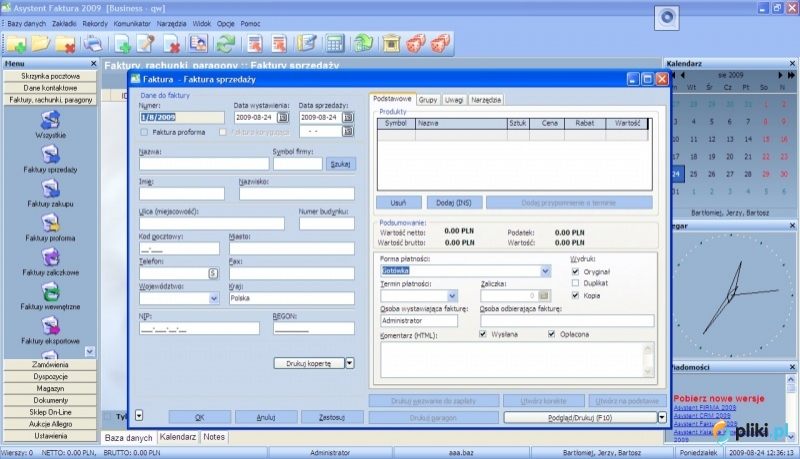Open Magazyn section in left menu

click(50, 389)
